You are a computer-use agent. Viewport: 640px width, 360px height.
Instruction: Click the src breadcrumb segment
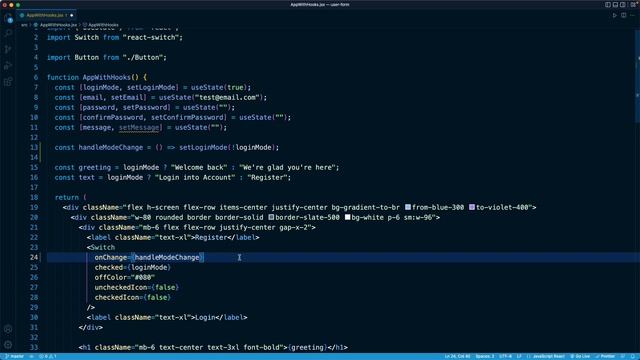[x=24, y=25]
